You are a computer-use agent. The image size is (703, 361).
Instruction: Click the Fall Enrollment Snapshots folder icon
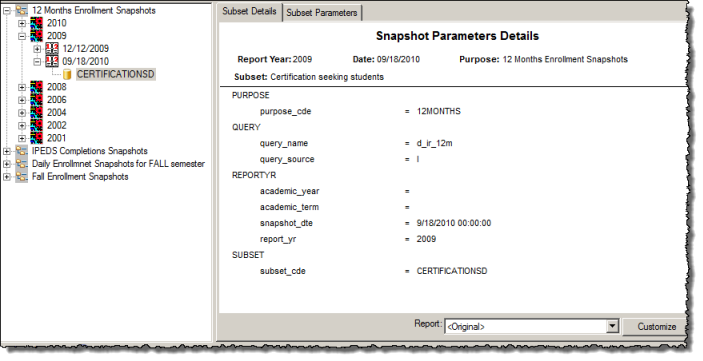(x=21, y=177)
